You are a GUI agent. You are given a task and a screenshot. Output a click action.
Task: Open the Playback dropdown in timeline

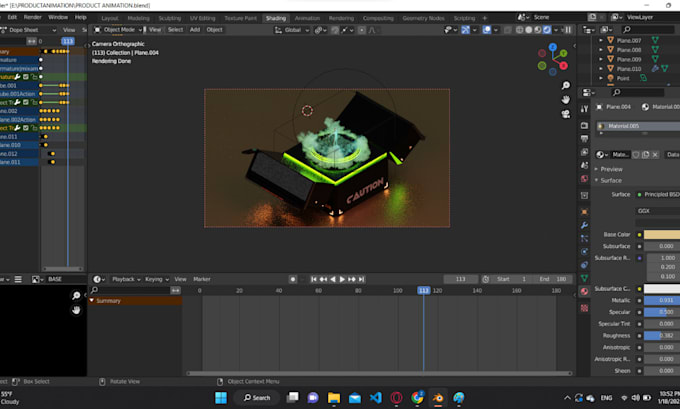click(126, 279)
